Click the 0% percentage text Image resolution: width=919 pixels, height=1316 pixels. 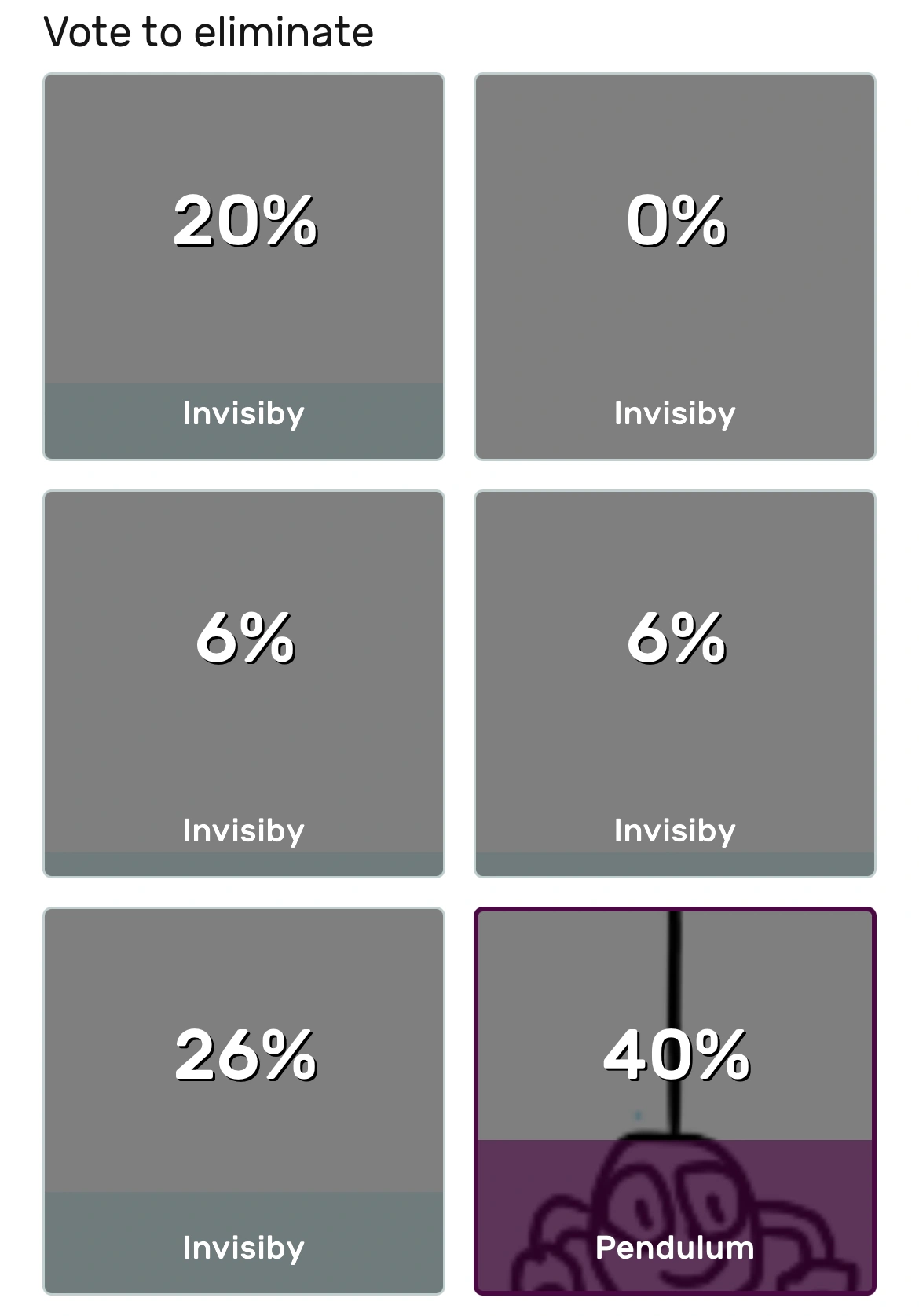click(x=676, y=221)
